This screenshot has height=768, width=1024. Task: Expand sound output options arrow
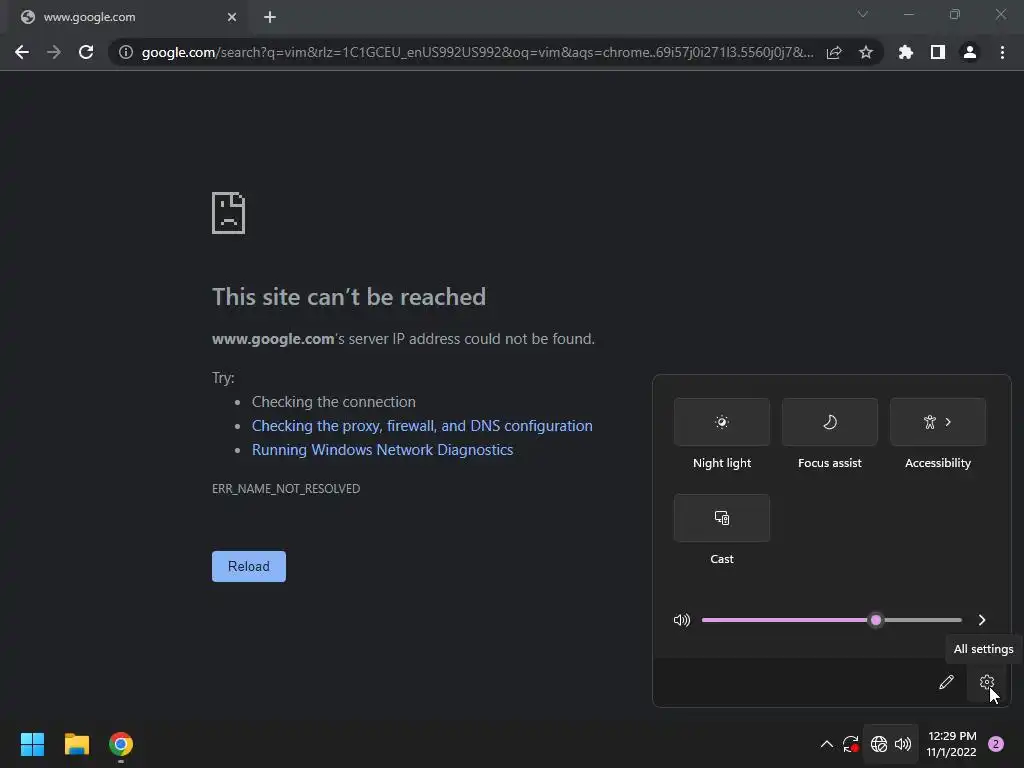pos(982,620)
